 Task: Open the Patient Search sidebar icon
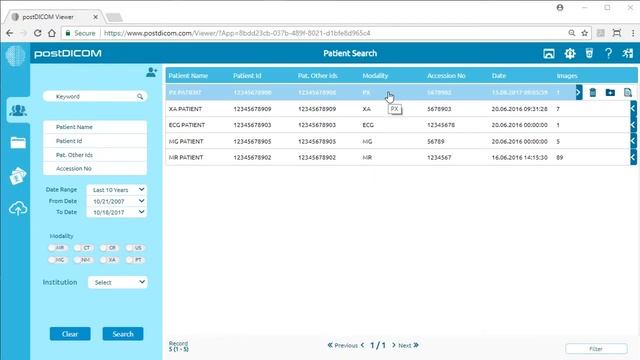[x=18, y=110]
